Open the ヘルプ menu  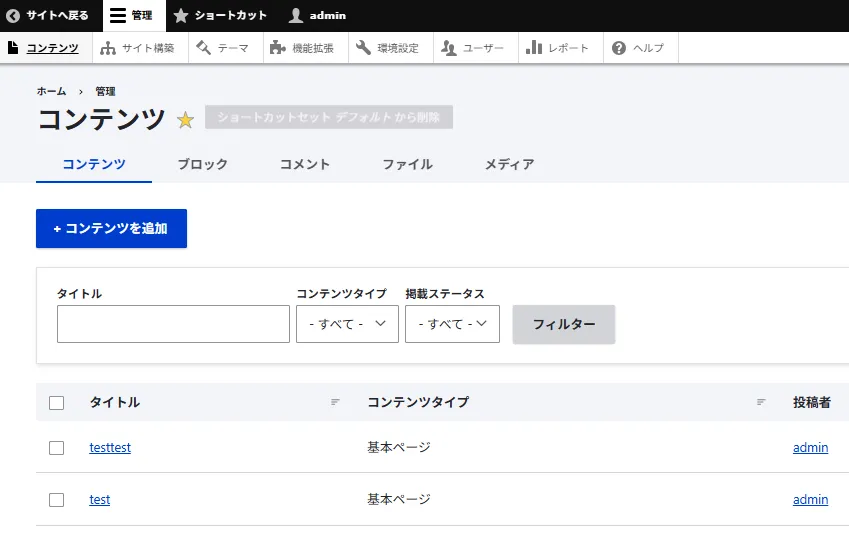click(x=638, y=48)
